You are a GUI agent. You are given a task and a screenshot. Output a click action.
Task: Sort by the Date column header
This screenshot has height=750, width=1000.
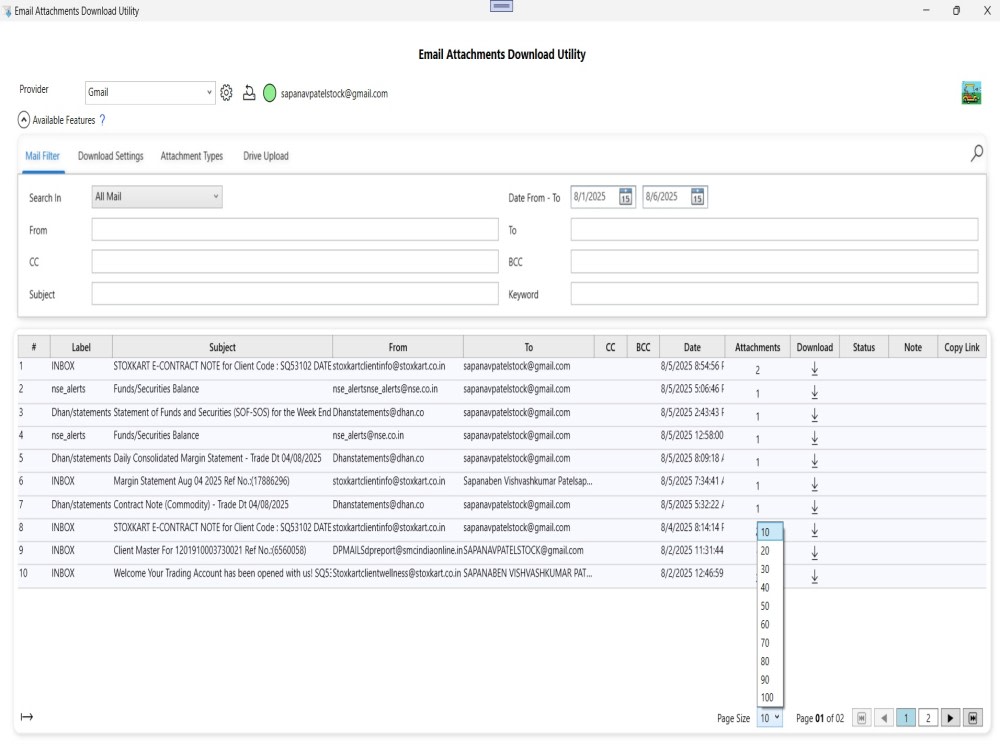[692, 347]
